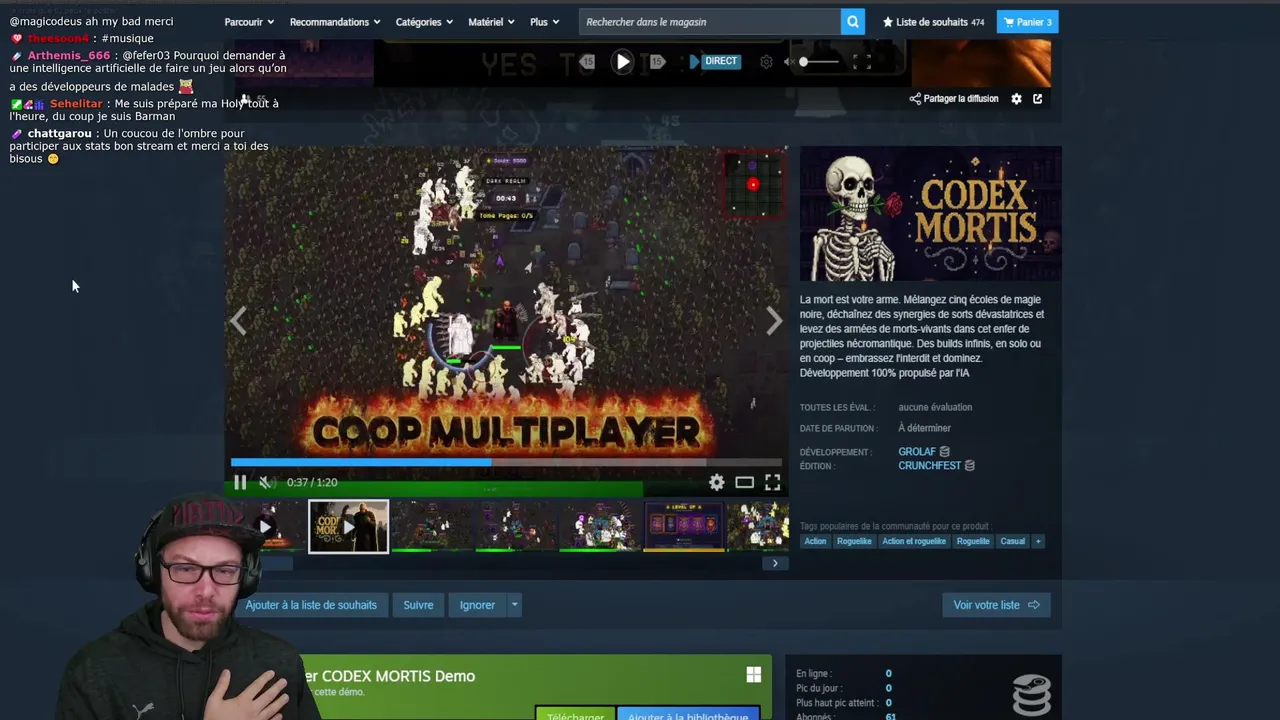
Task: Click Partager la diffusion share link
Action: click(954, 99)
